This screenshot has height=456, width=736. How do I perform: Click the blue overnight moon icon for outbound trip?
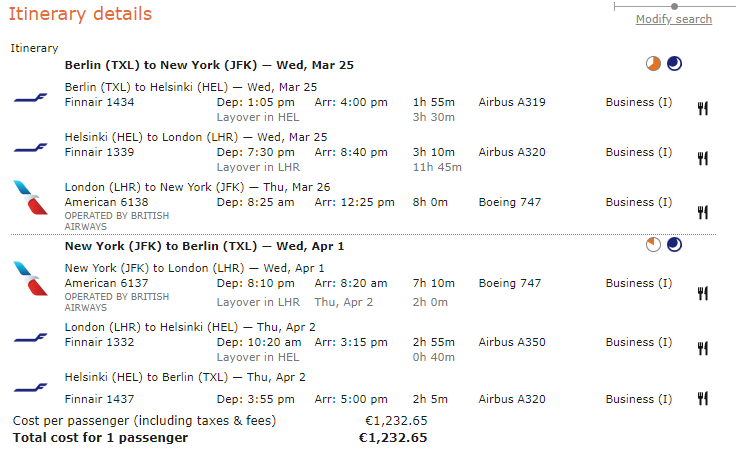675,65
